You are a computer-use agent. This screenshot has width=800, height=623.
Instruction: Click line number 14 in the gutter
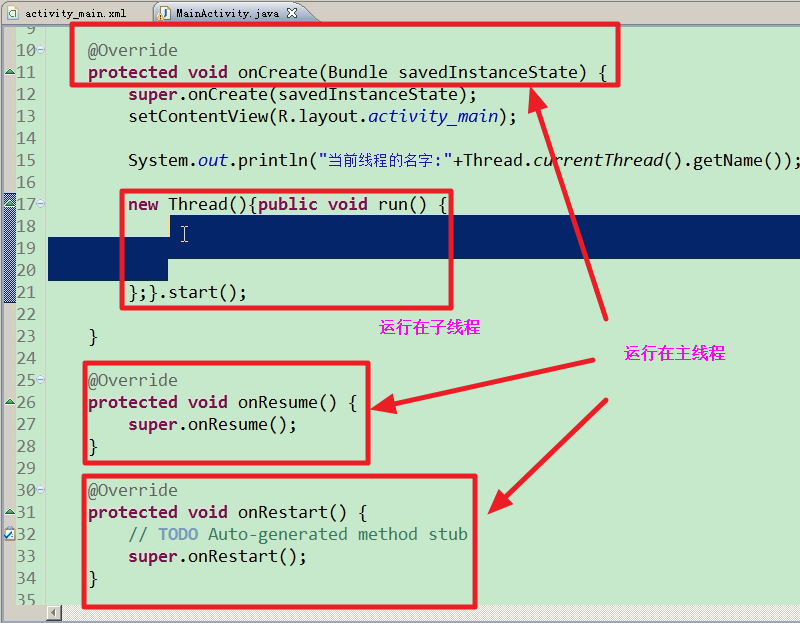pyautogui.click(x=26, y=138)
